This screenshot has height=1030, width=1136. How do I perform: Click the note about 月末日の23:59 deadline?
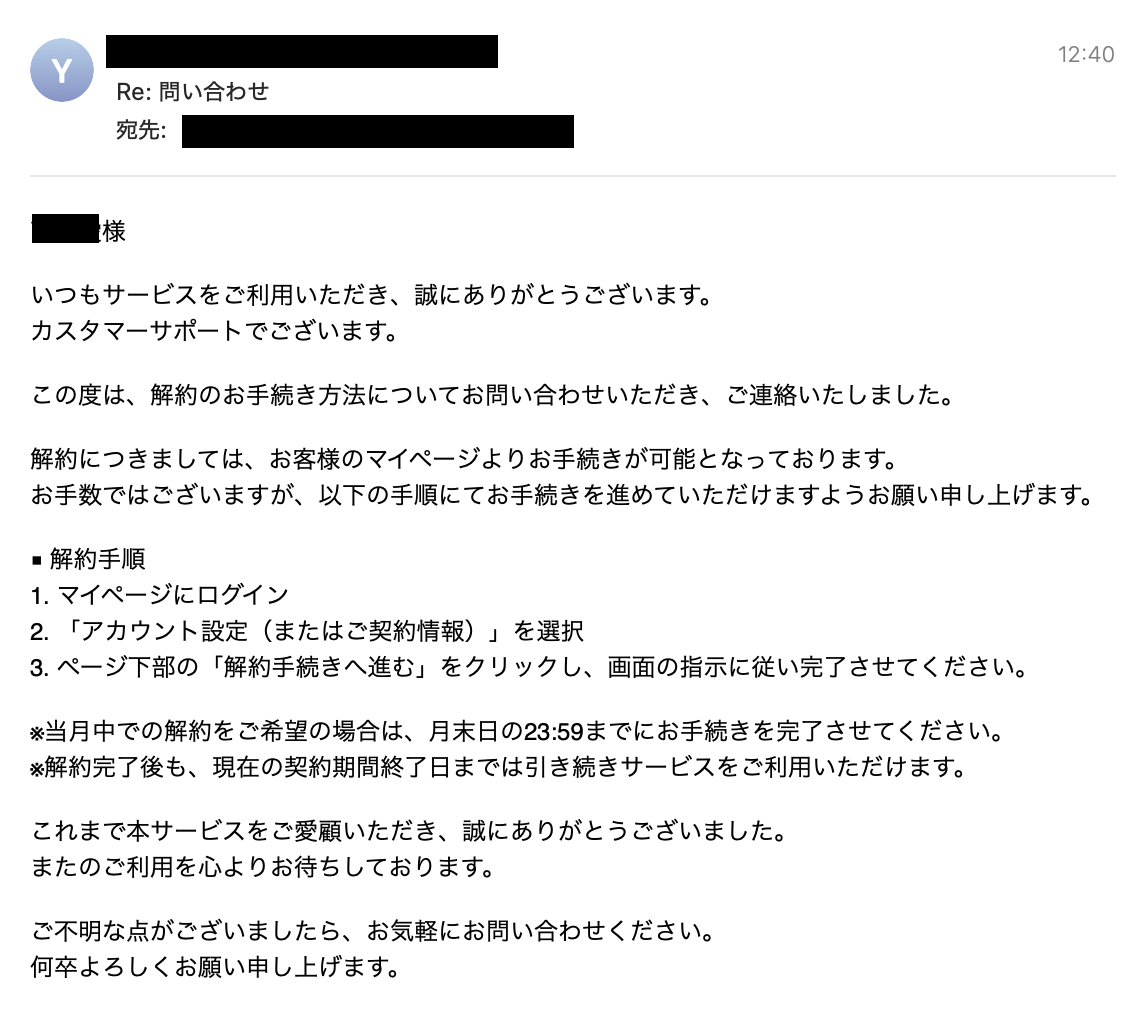(517, 731)
